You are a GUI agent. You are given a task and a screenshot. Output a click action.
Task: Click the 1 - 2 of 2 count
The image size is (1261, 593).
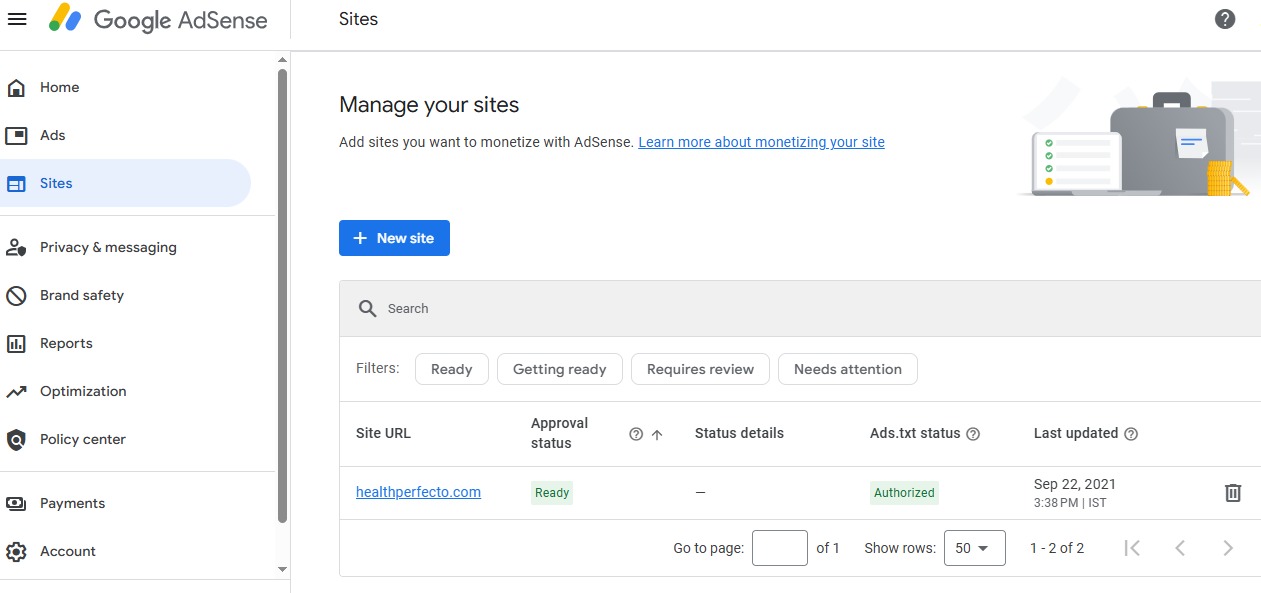(1057, 548)
